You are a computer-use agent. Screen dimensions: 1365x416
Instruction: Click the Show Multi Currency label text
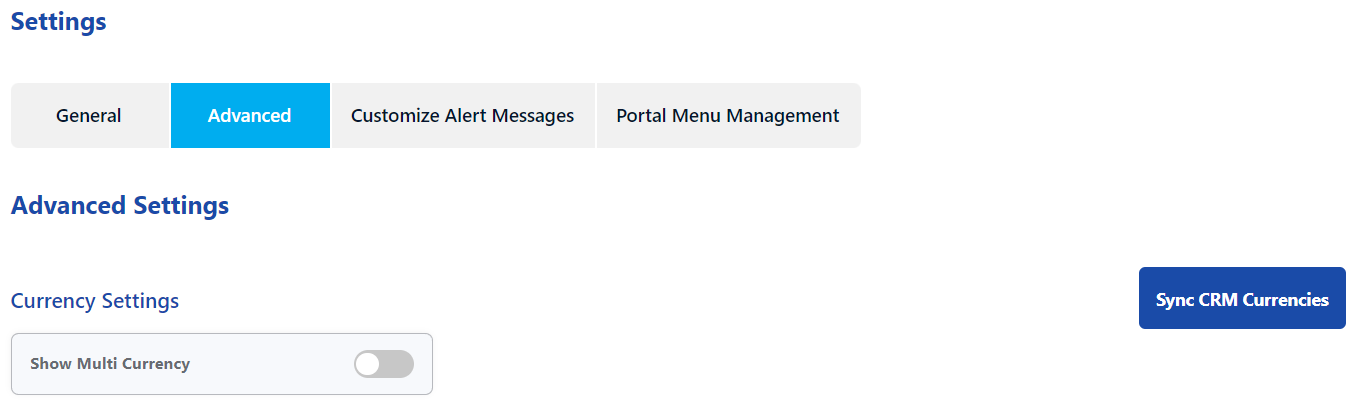pos(110,364)
